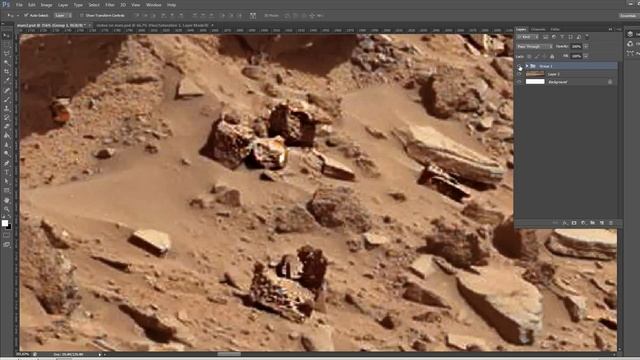Select the Rectangle shape tool

coord(7,190)
